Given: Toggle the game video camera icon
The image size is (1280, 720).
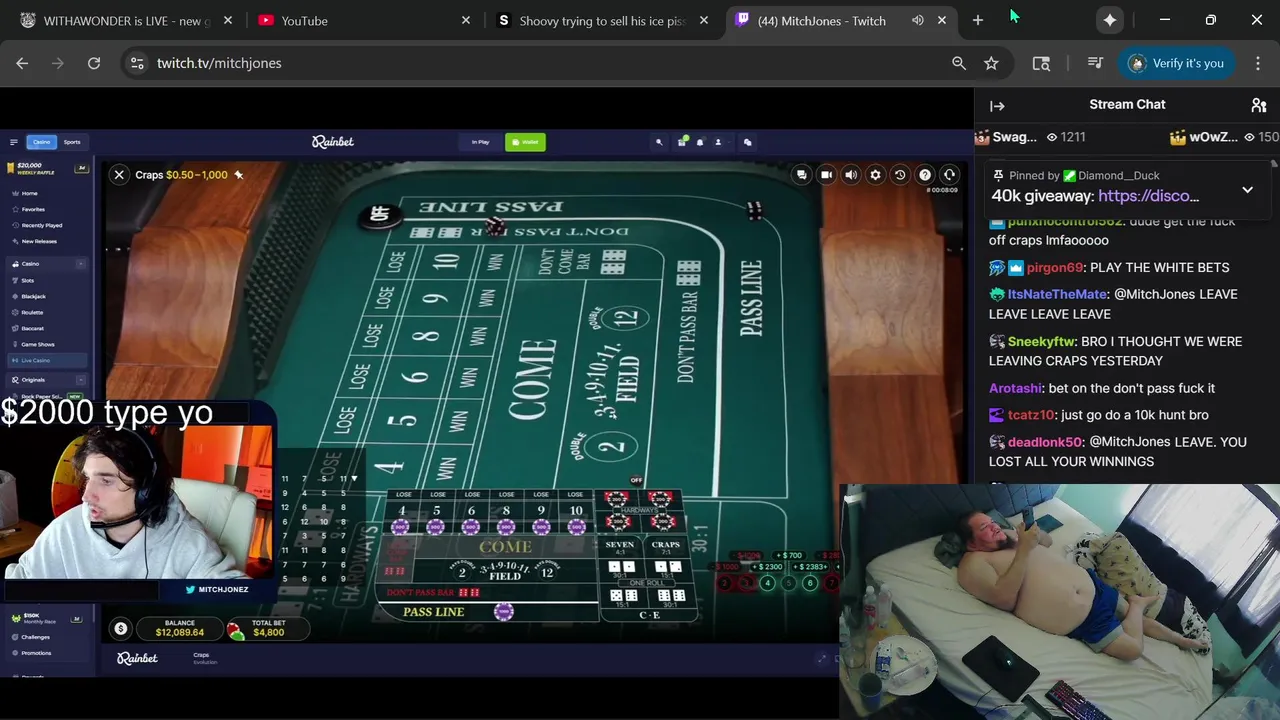Looking at the screenshot, I should (x=826, y=175).
